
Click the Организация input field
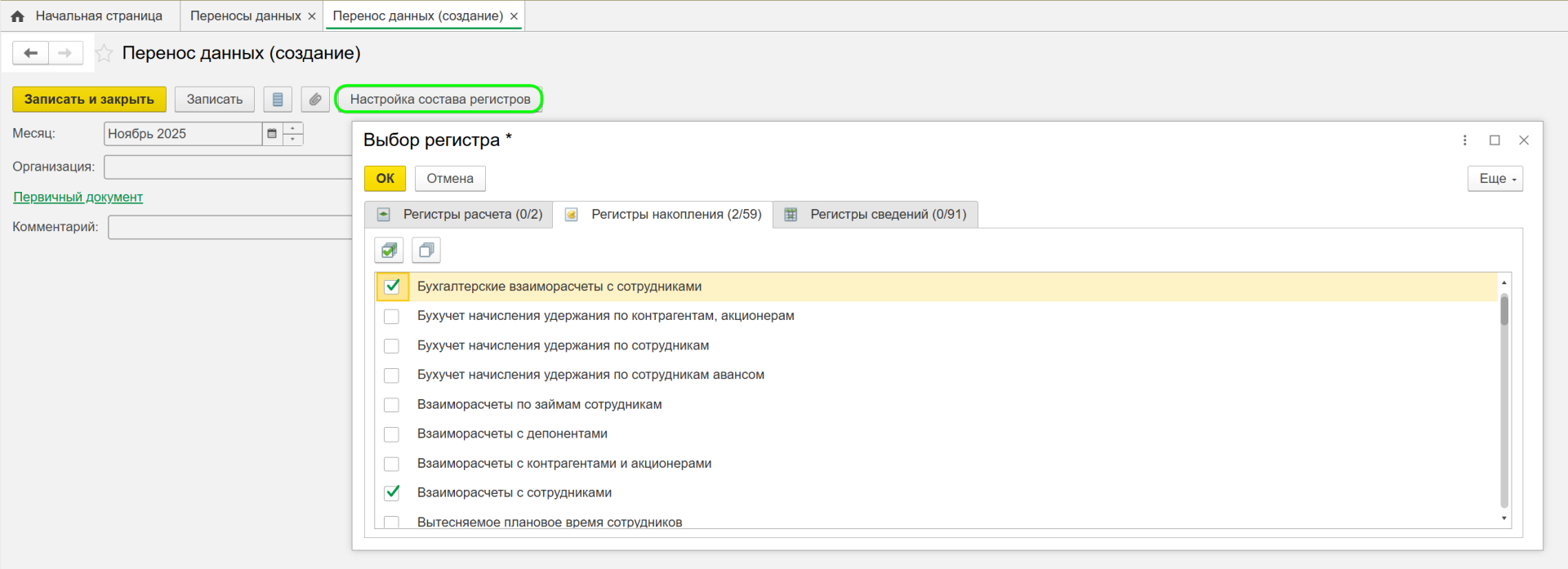(x=229, y=167)
